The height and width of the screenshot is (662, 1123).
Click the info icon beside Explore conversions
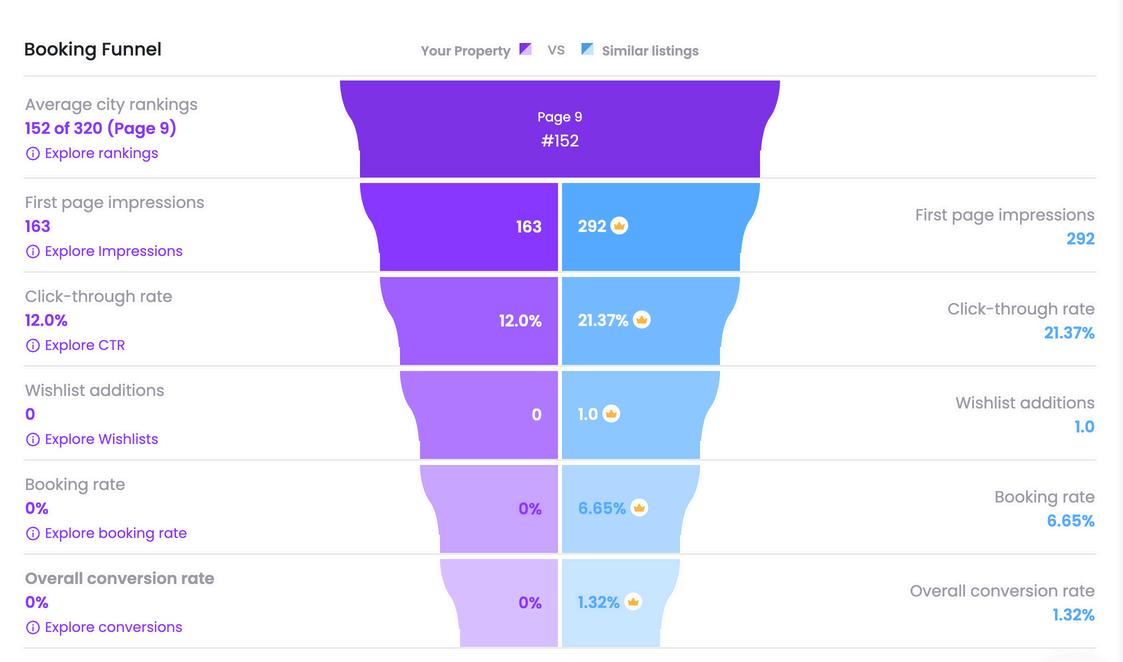(33, 628)
